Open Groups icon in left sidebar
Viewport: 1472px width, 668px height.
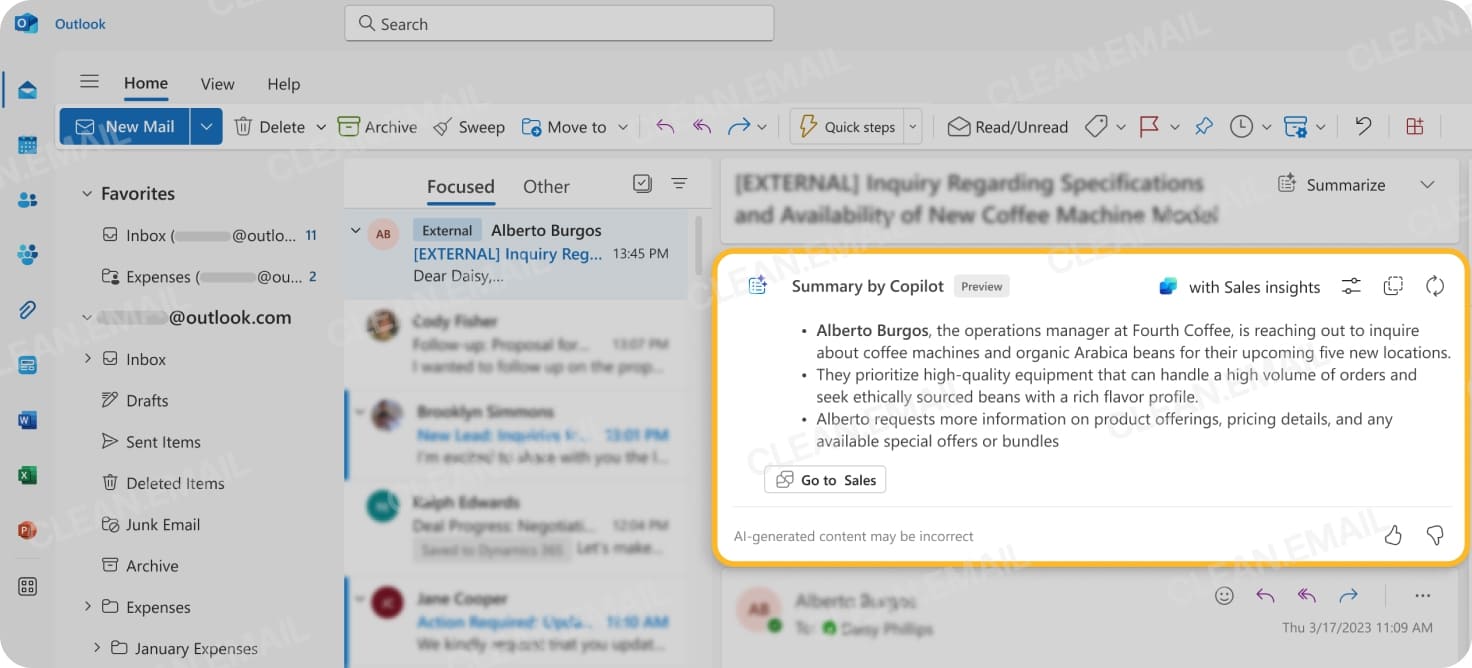[x=27, y=255]
